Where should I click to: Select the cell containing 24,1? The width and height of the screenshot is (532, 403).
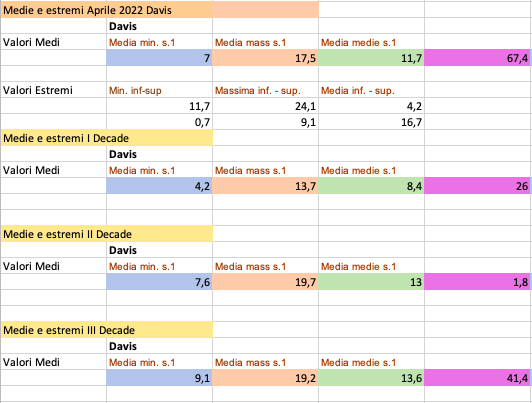266,106
